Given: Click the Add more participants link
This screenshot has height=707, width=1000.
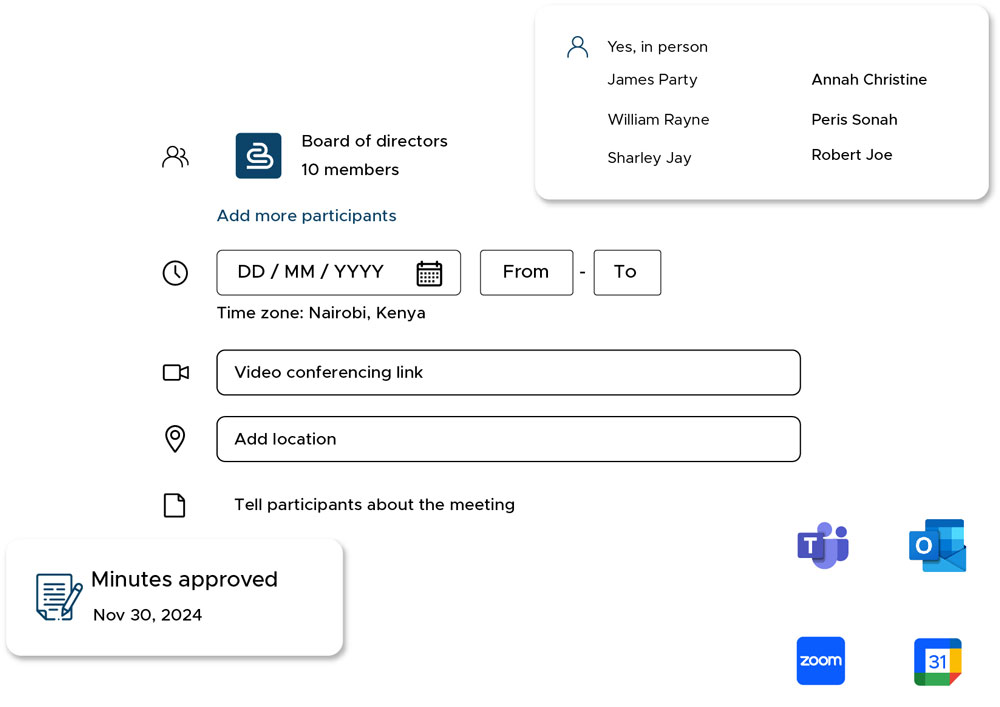Looking at the screenshot, I should pyautogui.click(x=306, y=216).
